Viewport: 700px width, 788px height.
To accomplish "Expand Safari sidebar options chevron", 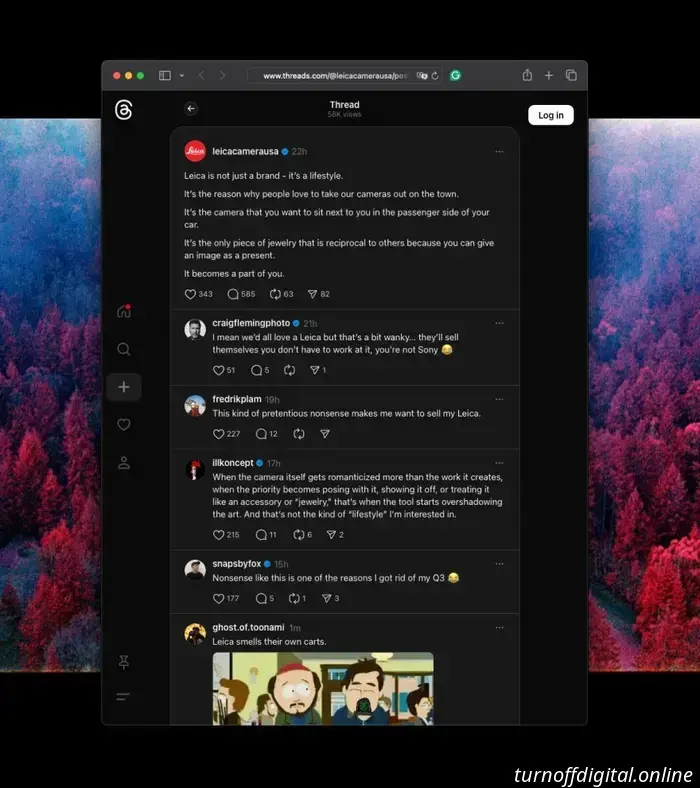I will (182, 75).
